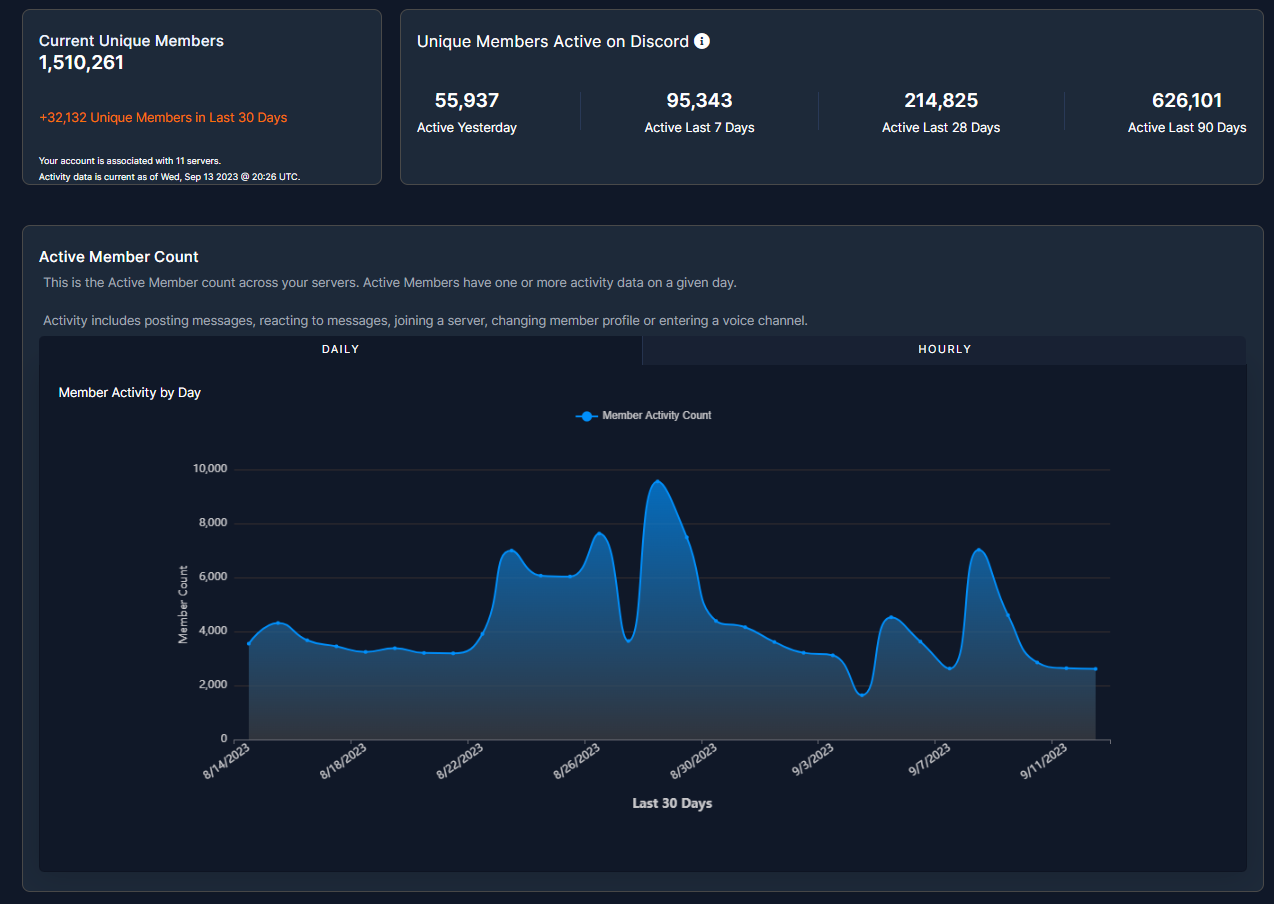This screenshot has height=904, width=1274.
Task: Click the Active Member Count heading
Action: 119,257
